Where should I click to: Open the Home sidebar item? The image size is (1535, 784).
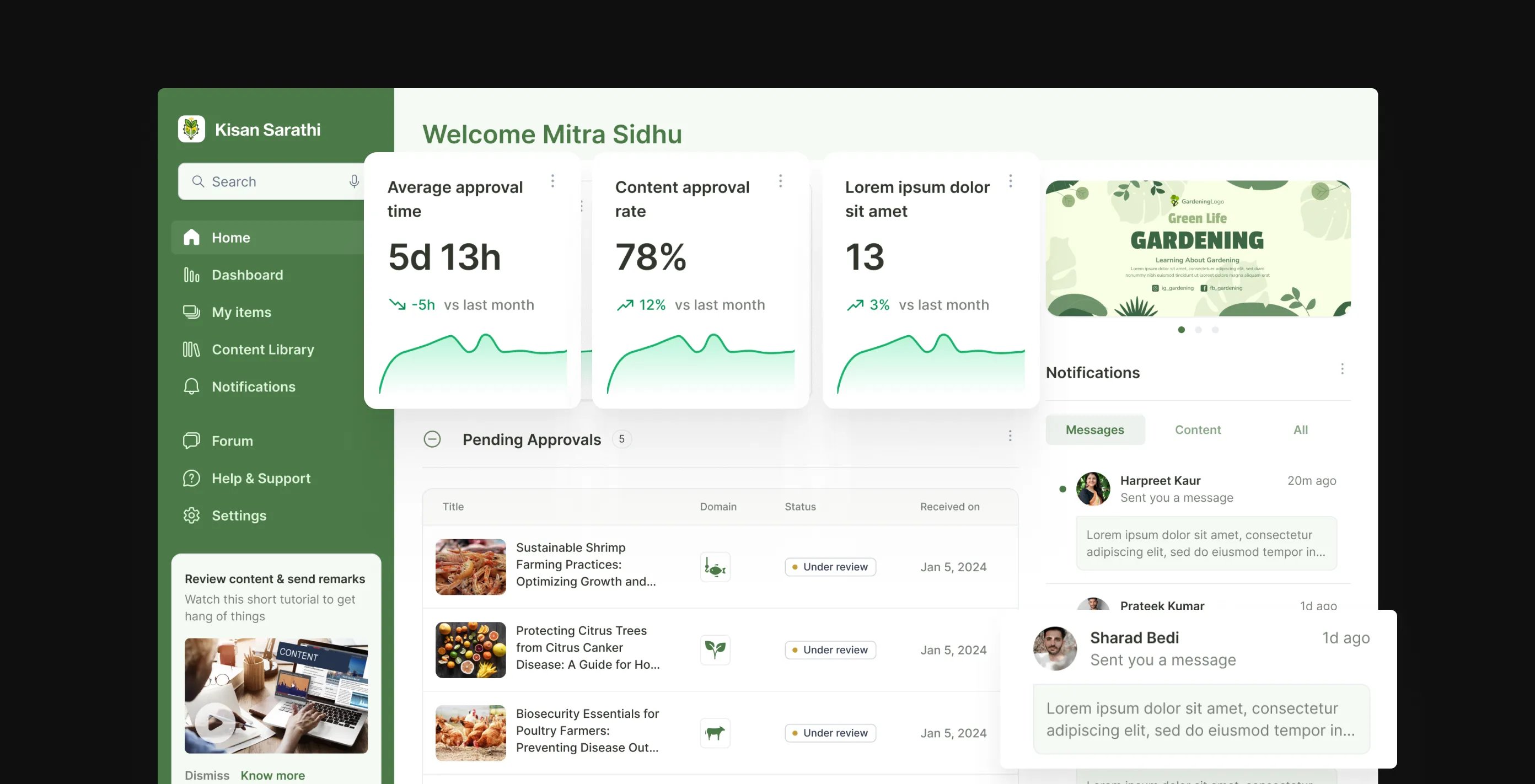[268, 237]
